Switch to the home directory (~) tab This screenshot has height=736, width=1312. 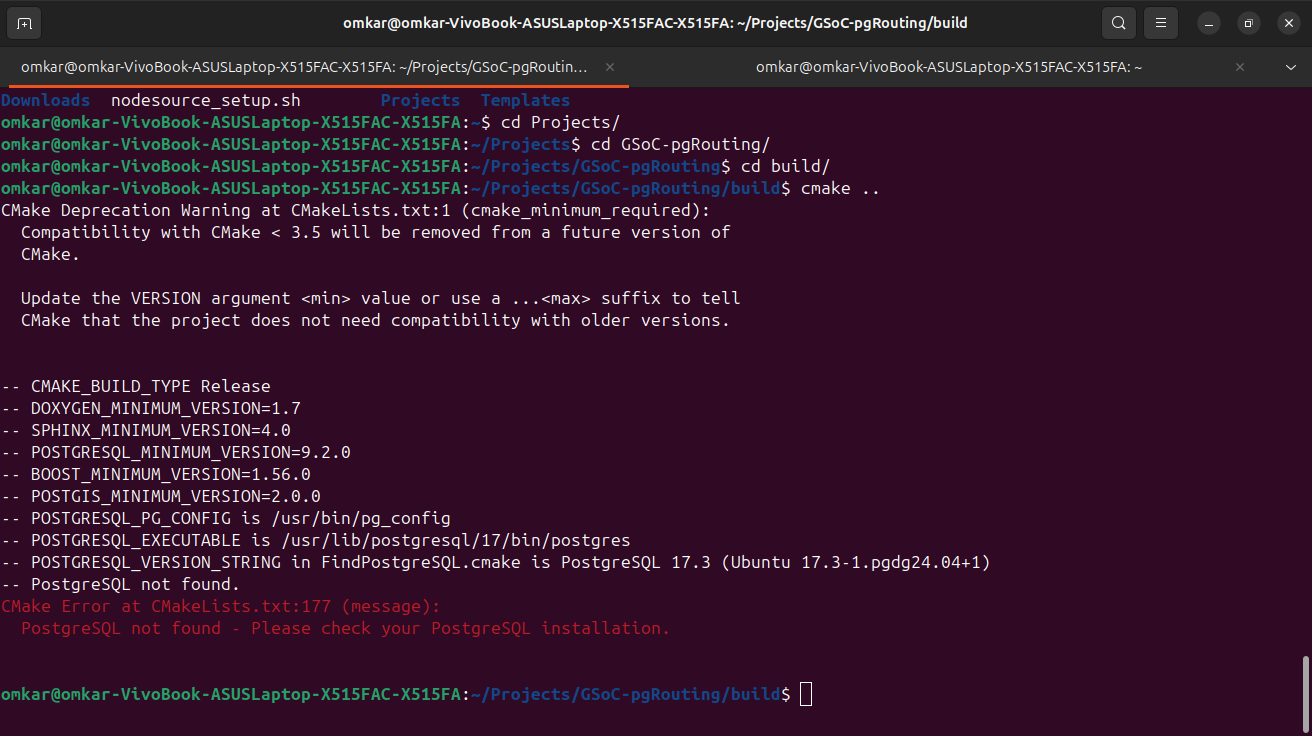click(x=949, y=67)
